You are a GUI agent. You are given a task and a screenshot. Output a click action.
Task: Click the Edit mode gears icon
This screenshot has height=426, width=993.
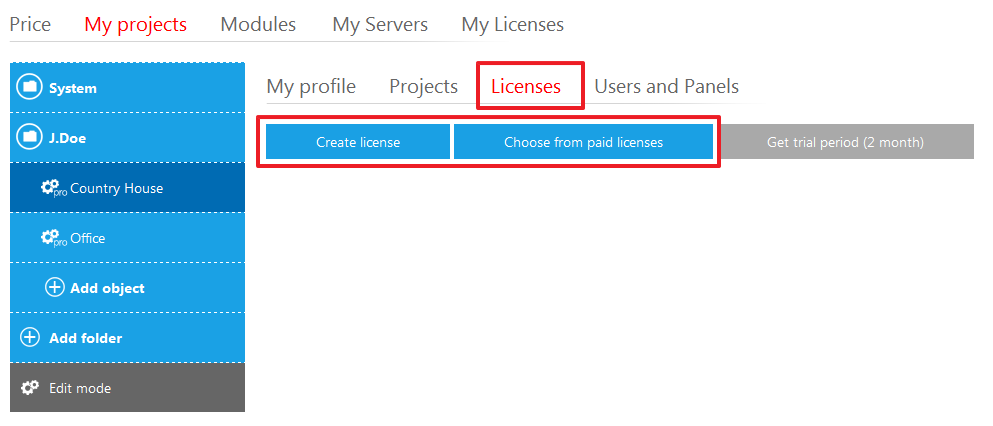tap(30, 387)
